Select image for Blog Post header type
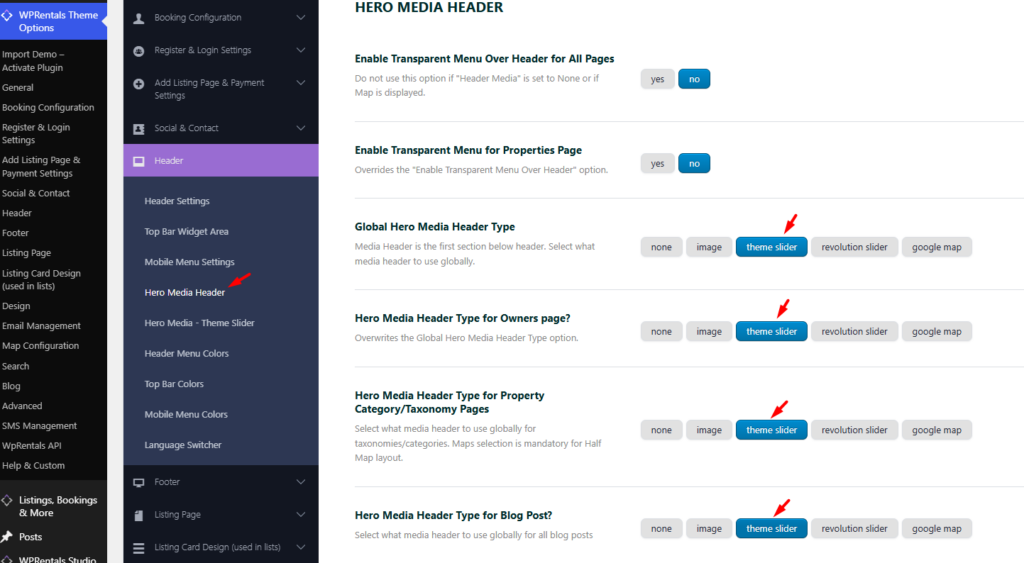The height and width of the screenshot is (563, 1024). [709, 528]
